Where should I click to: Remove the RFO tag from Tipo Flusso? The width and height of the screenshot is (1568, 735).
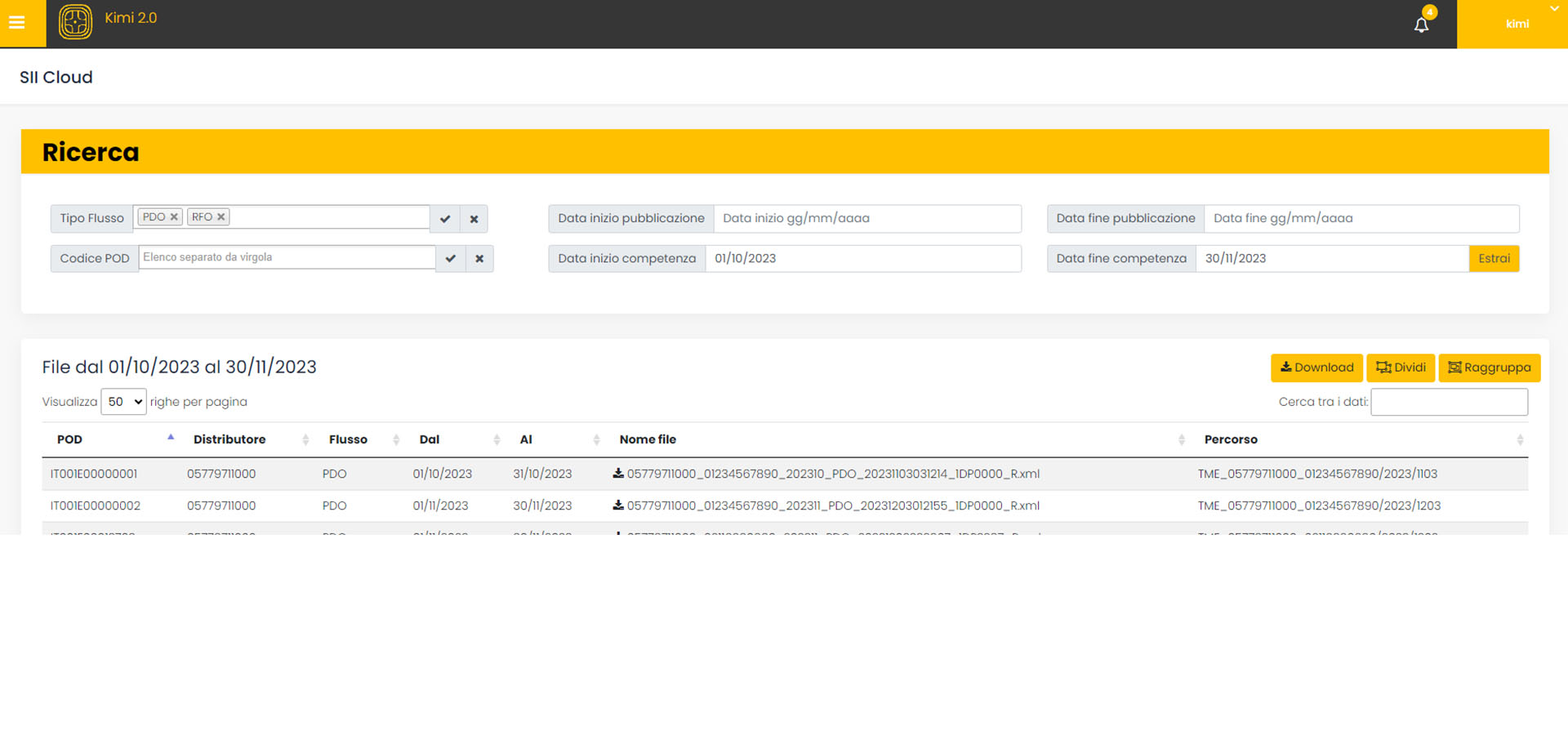click(220, 217)
